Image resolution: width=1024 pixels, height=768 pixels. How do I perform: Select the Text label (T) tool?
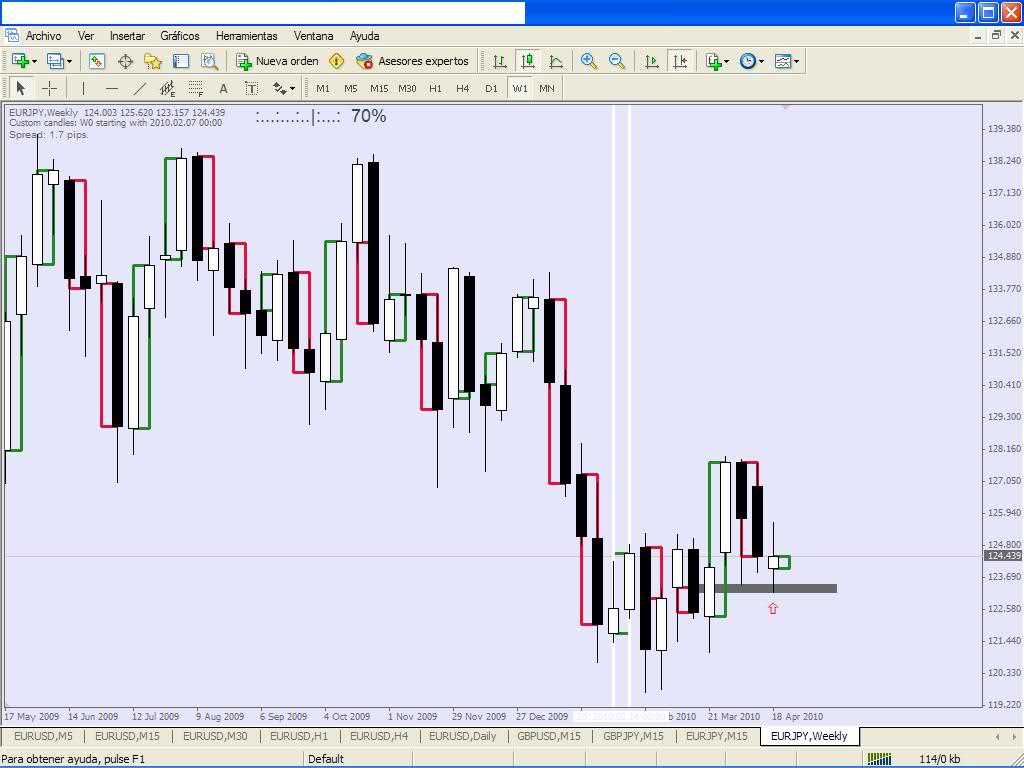251,88
